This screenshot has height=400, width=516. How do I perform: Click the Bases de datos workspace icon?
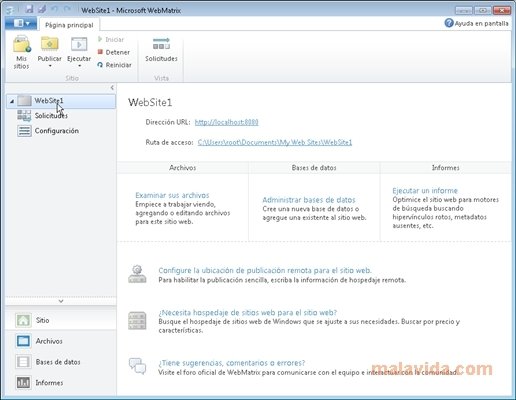coord(23,362)
